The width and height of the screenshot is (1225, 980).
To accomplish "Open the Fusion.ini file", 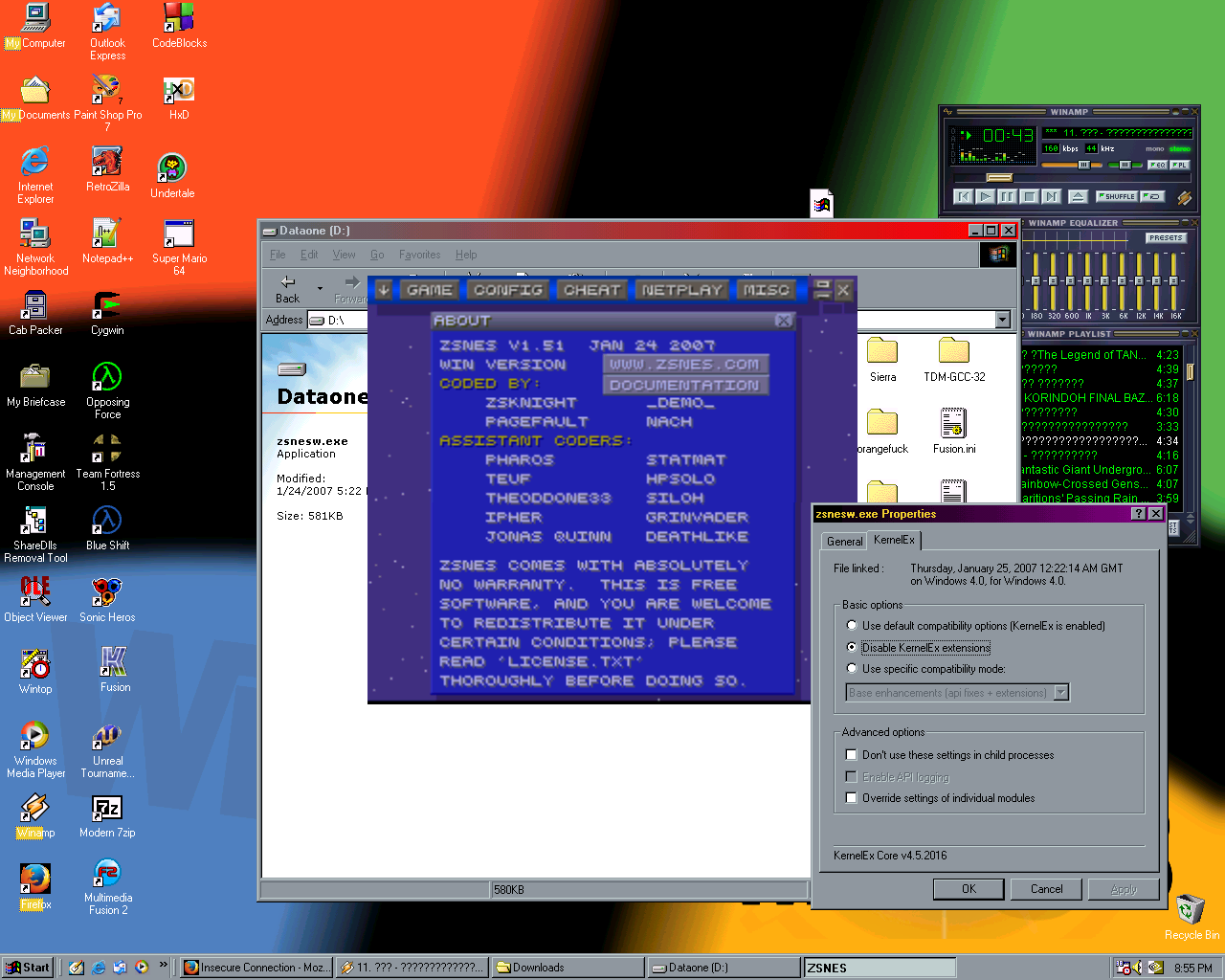I will [954, 432].
